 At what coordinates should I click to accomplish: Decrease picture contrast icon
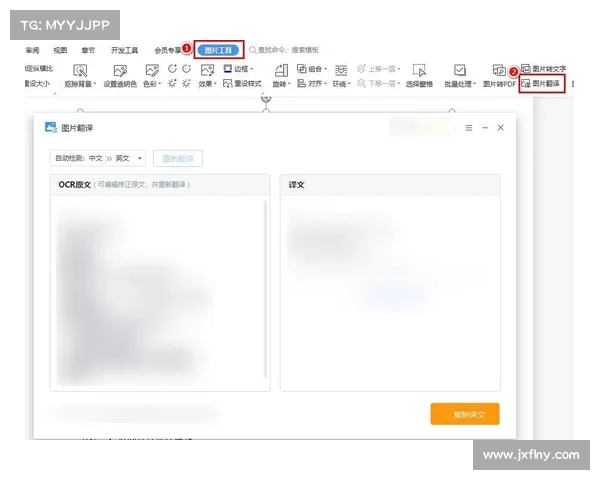click(186, 69)
